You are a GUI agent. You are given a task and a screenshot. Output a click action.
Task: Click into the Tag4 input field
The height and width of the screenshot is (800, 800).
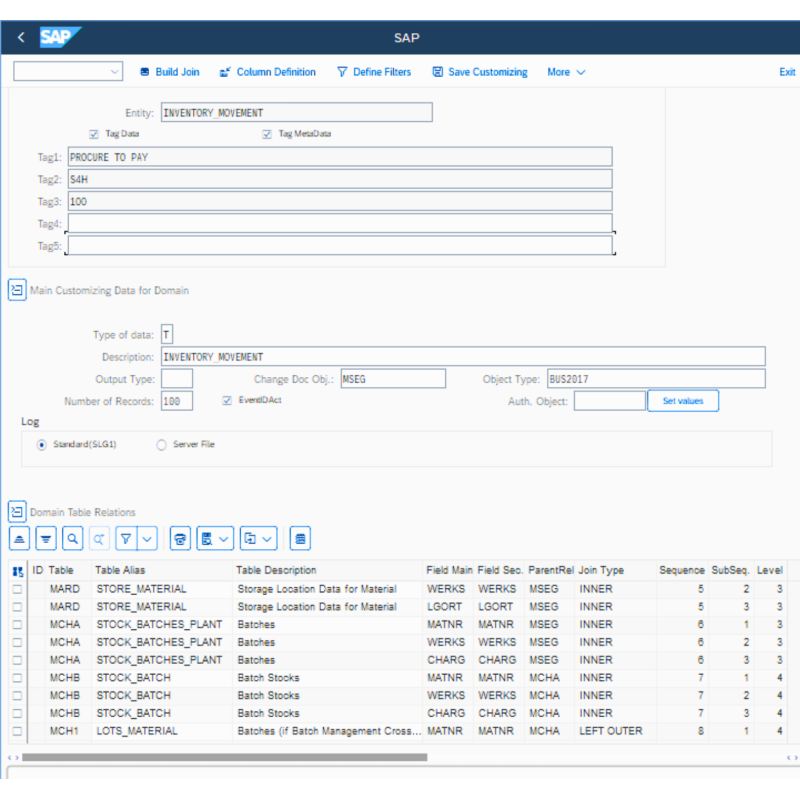click(339, 223)
